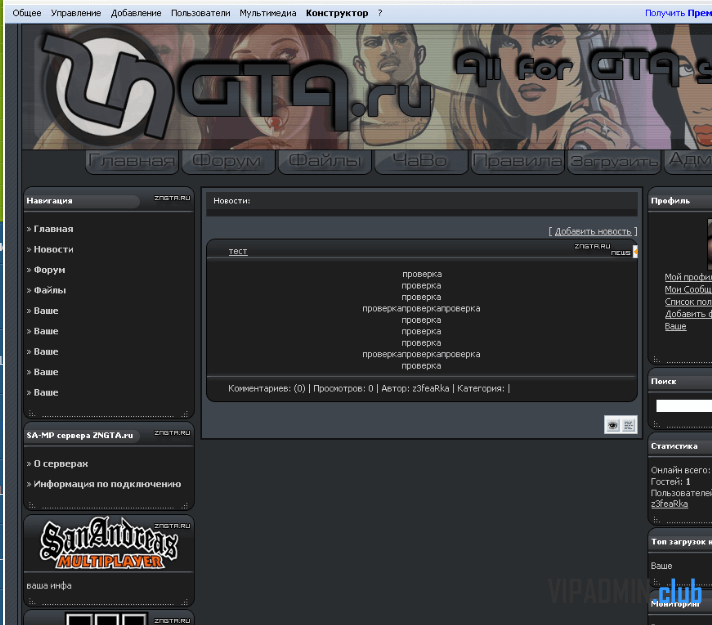This screenshot has height=625, width=712.
Task: Click z3feaRka user link in Статистика
Action: 669,504
